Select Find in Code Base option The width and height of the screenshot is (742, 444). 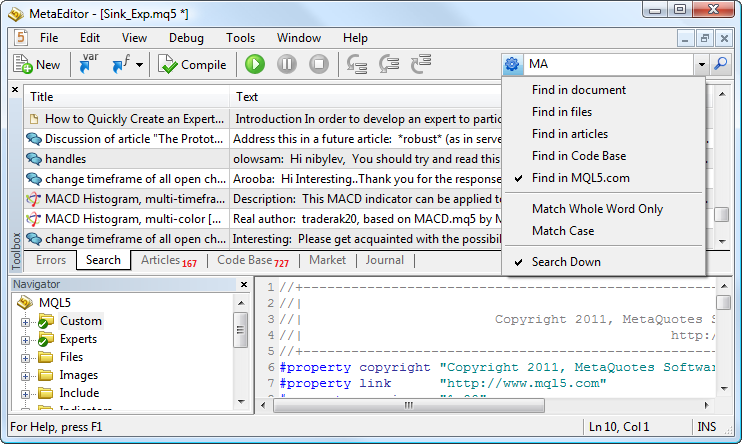tap(604, 156)
